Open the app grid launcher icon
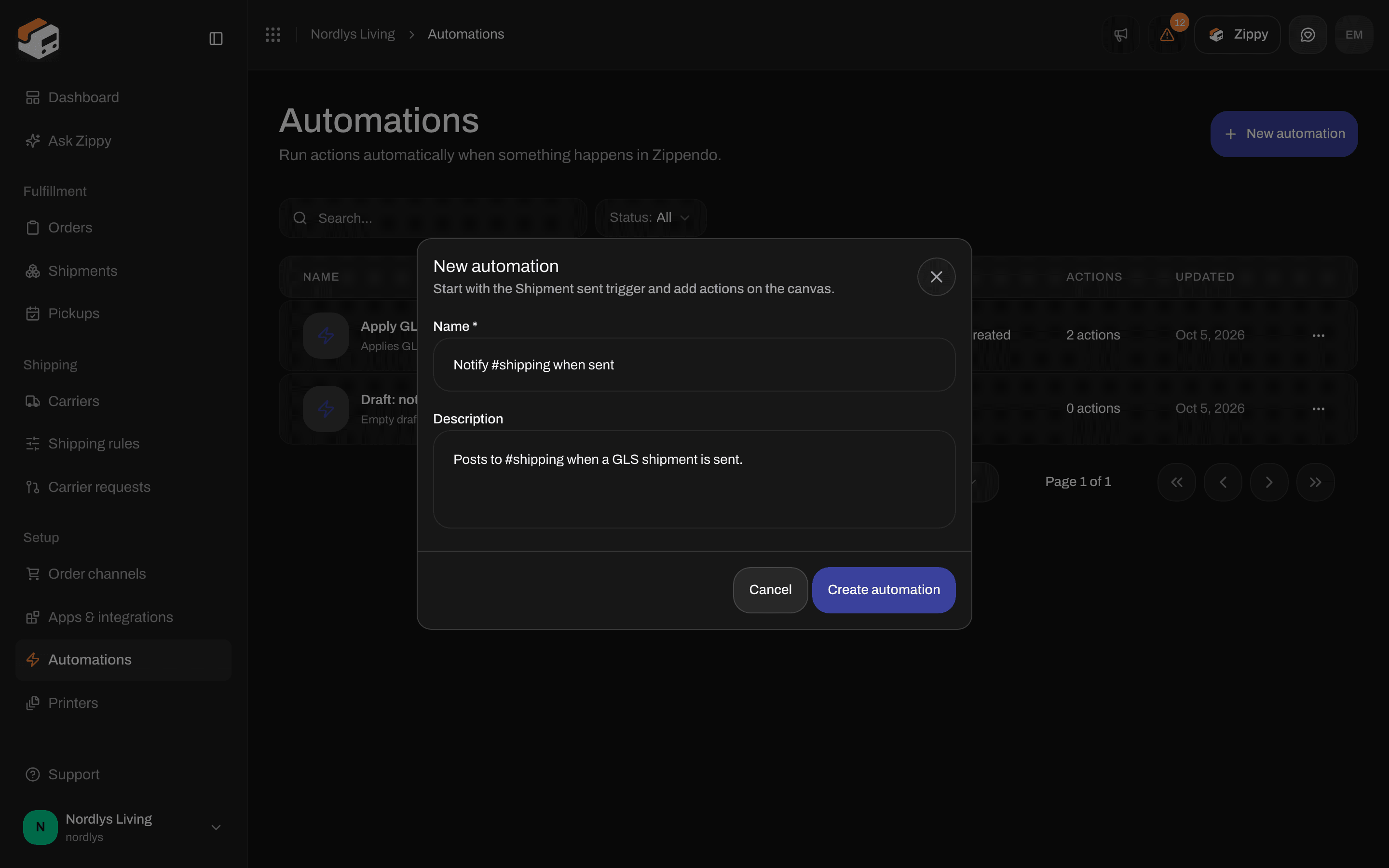The width and height of the screenshot is (1389, 868). 272,34
